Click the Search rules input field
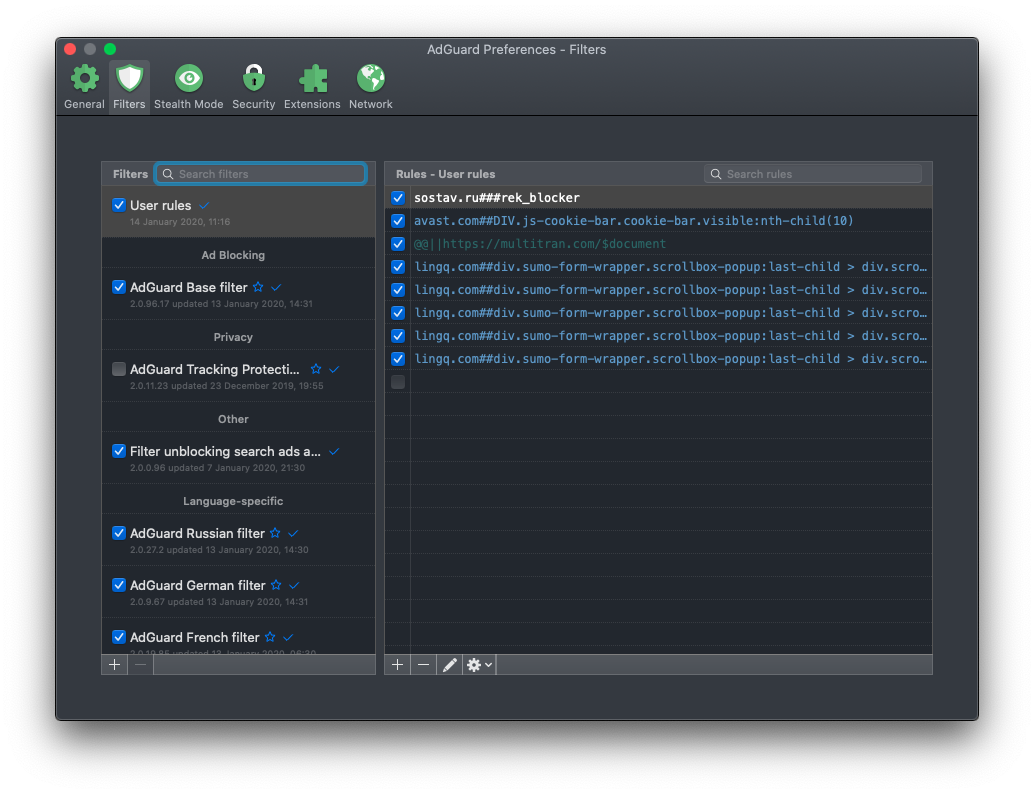1034x794 pixels. 813,174
